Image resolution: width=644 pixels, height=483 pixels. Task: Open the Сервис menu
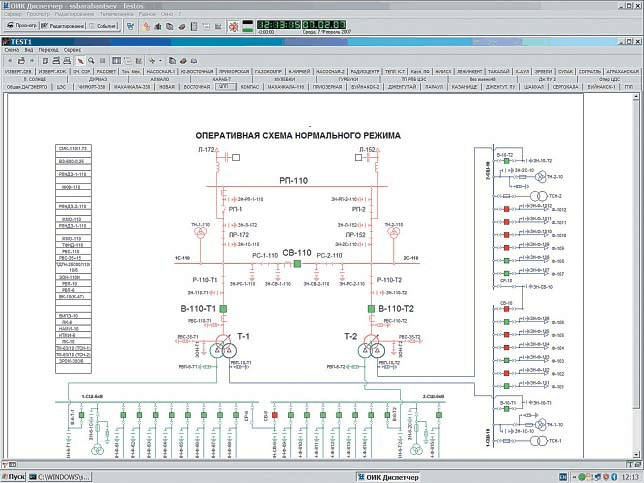(x=73, y=49)
